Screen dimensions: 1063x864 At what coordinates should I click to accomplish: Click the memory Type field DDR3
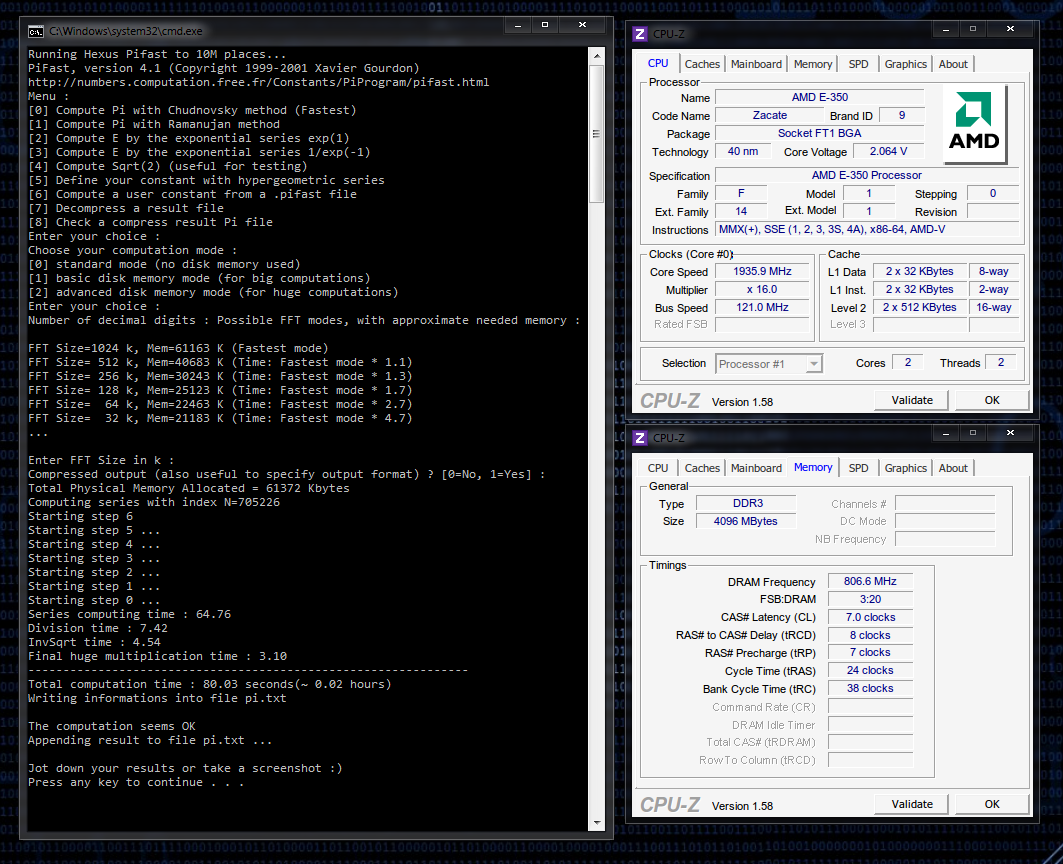[x=747, y=503]
